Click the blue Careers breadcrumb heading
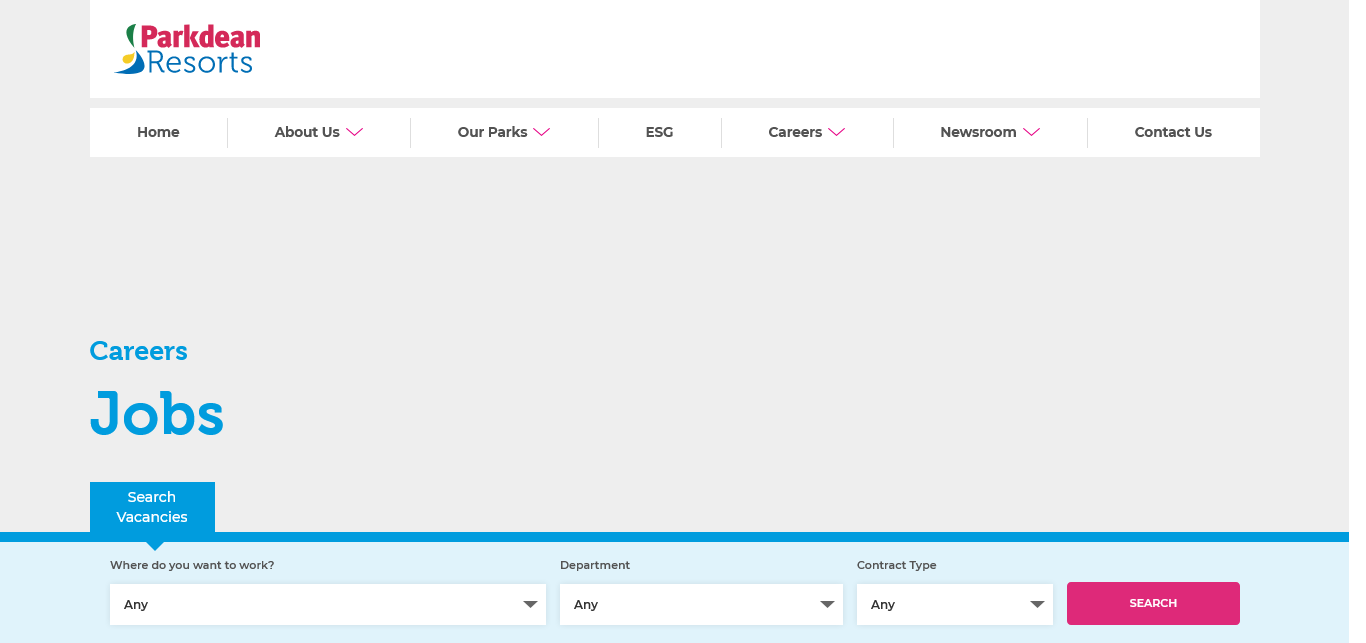Image resolution: width=1366 pixels, height=643 pixels. pyautogui.click(x=139, y=351)
